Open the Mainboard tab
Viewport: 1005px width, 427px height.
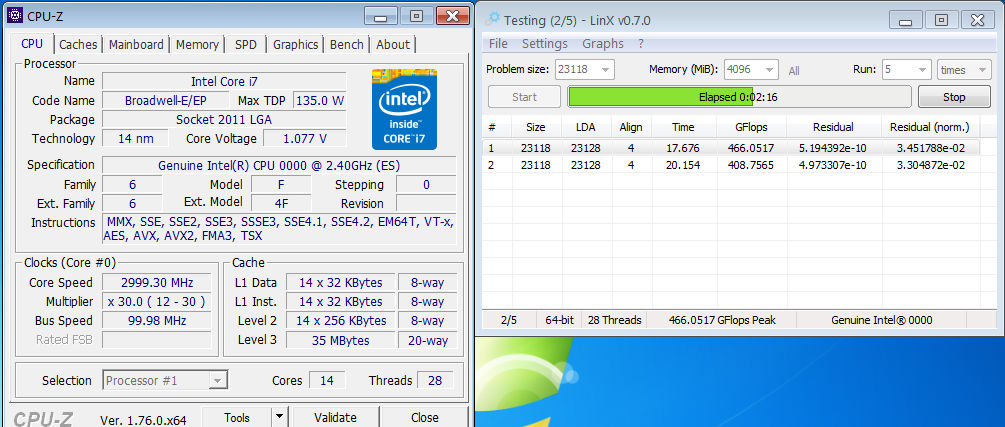[136, 45]
